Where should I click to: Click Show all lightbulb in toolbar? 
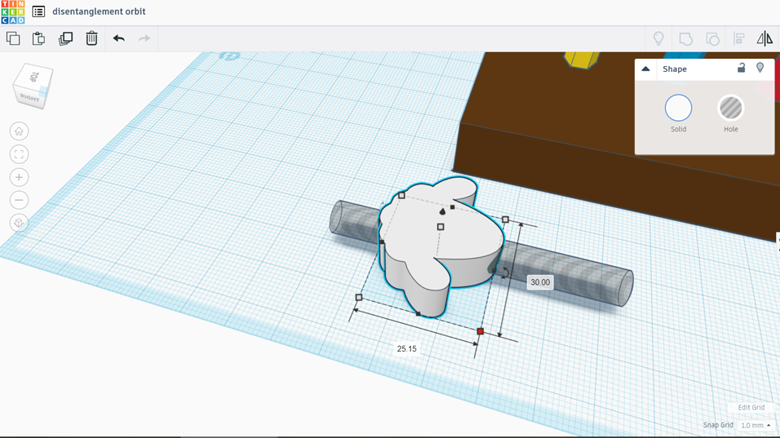tap(659, 38)
